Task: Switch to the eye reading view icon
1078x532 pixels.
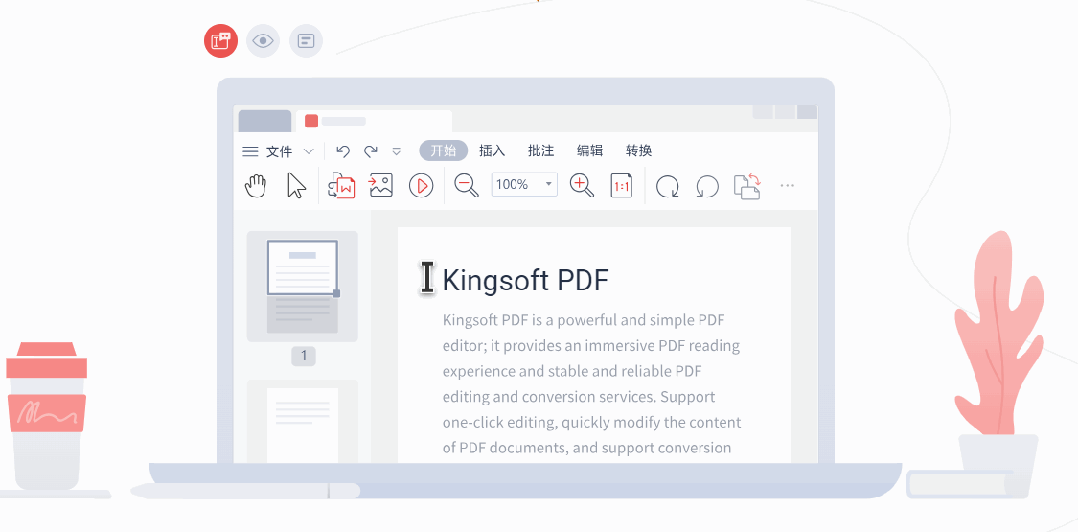Action: [263, 41]
